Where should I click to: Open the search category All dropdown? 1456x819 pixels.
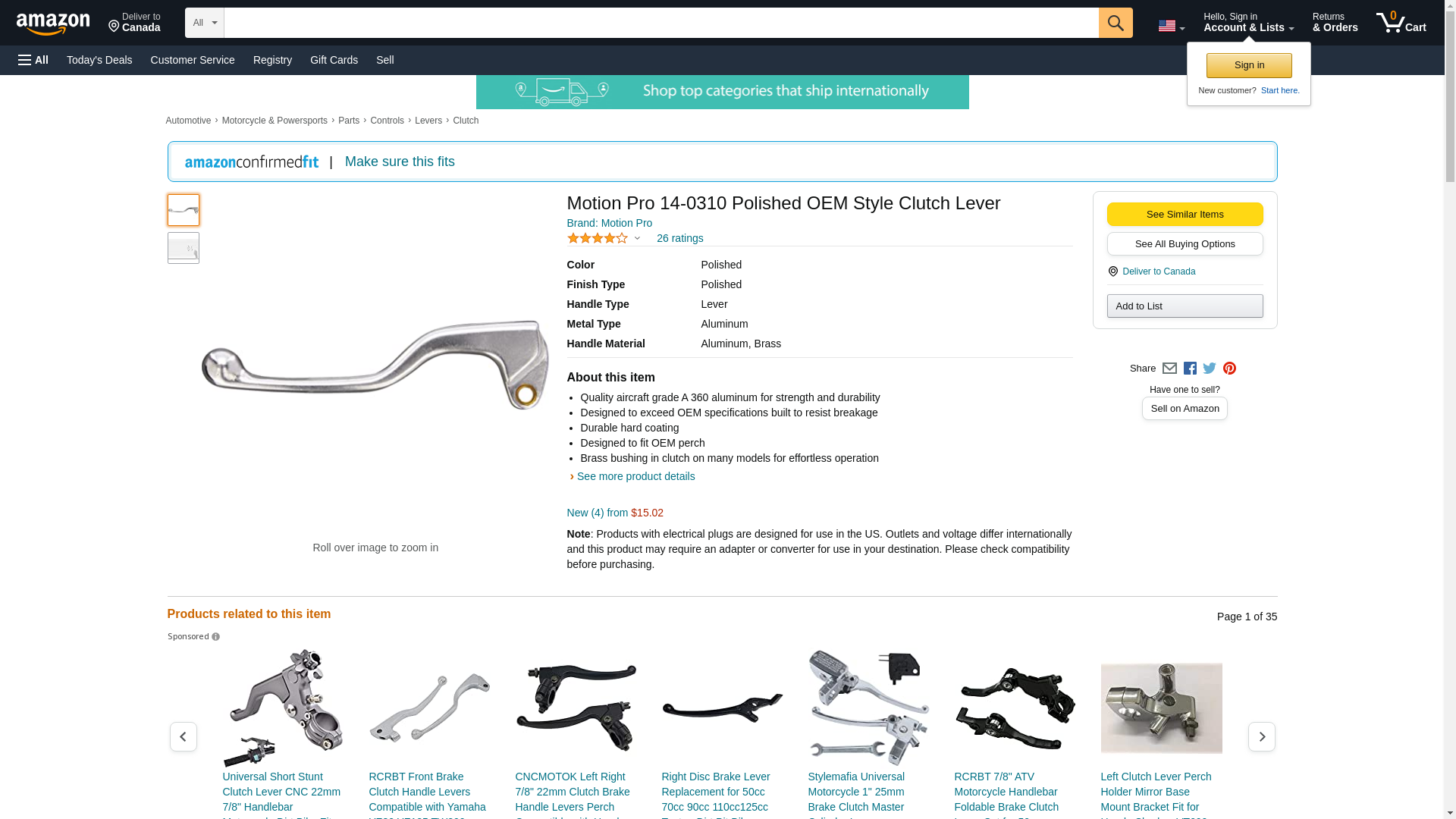pos(205,23)
